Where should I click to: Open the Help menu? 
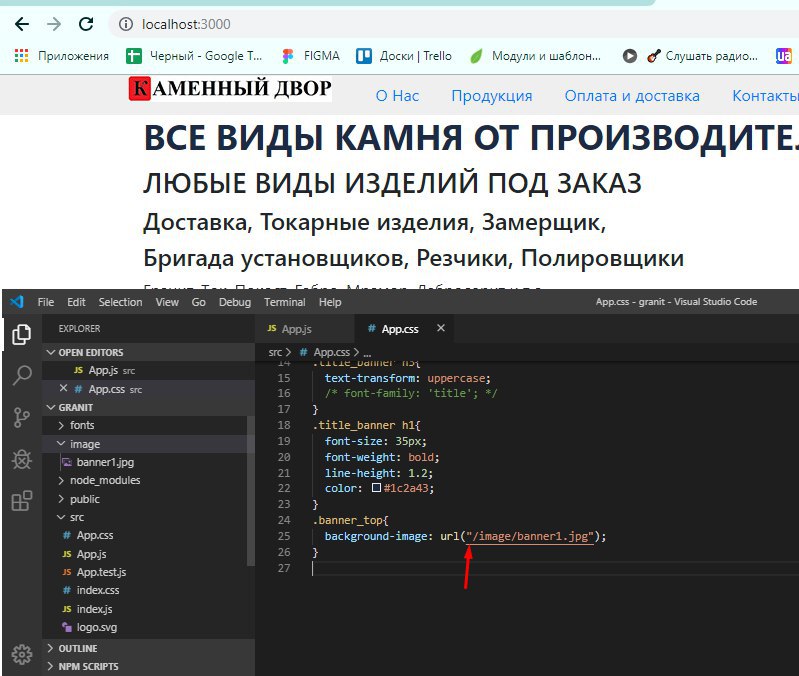point(330,302)
